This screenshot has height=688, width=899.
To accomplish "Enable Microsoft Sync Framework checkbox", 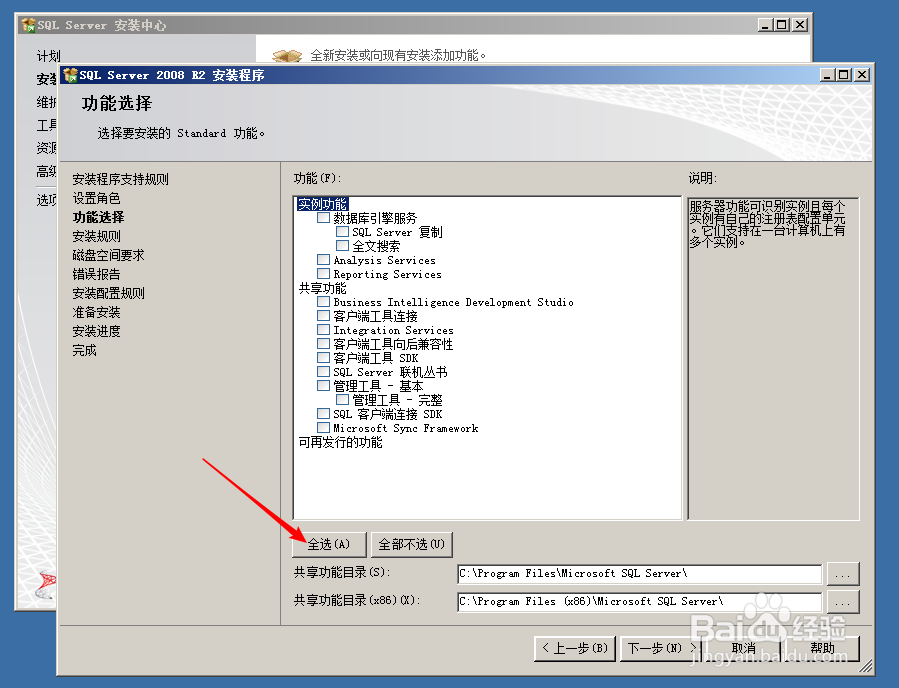I will (x=323, y=428).
